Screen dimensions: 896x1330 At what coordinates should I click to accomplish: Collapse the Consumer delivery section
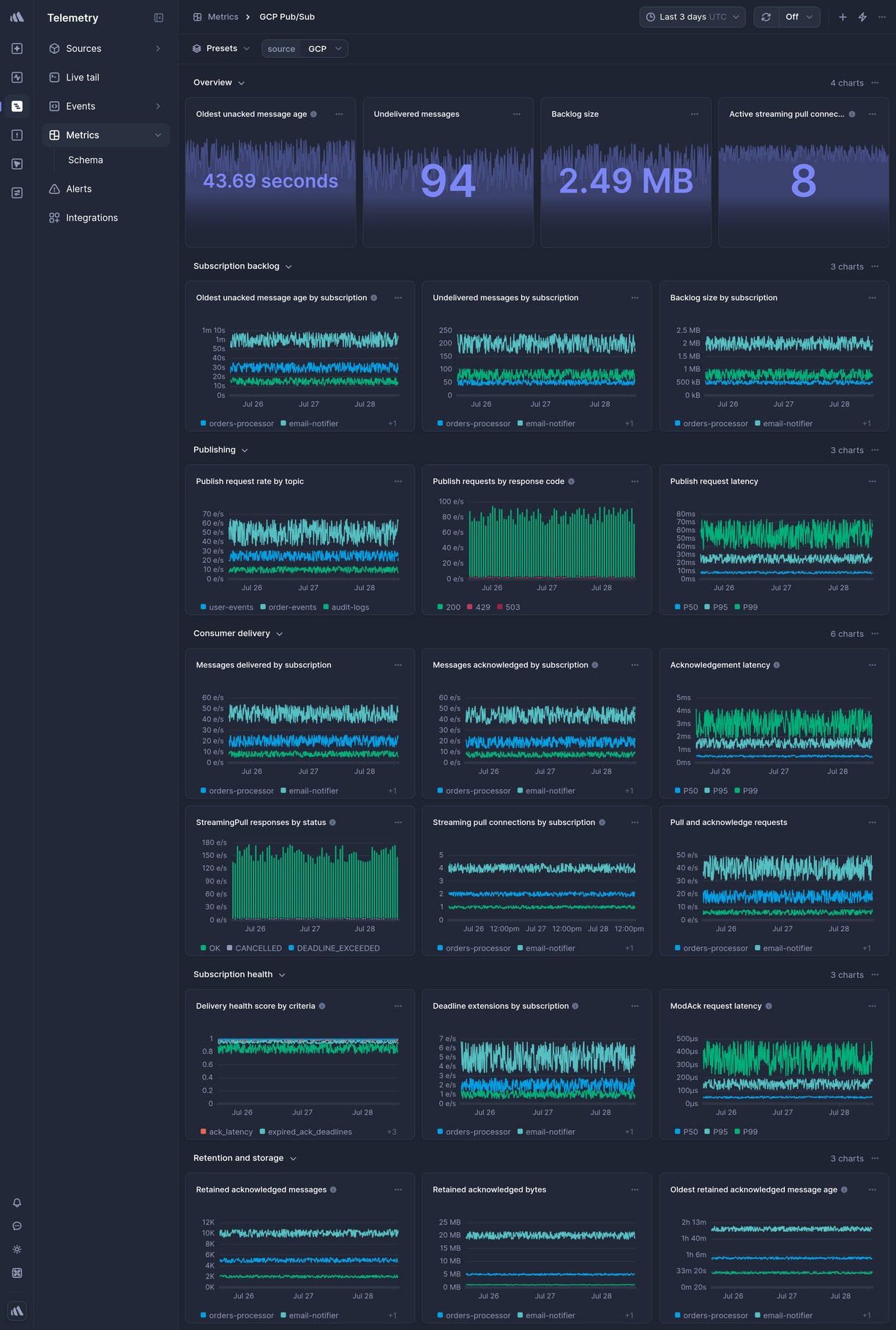[x=238, y=634]
